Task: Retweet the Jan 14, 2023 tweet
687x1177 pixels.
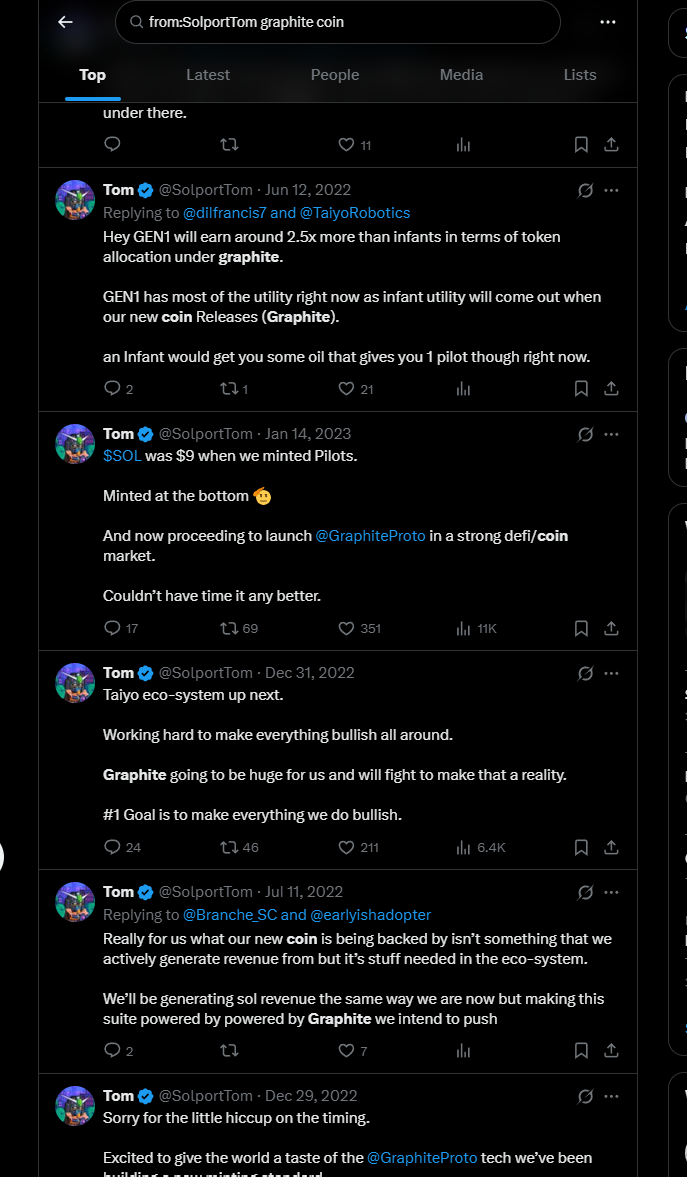Action: point(229,628)
